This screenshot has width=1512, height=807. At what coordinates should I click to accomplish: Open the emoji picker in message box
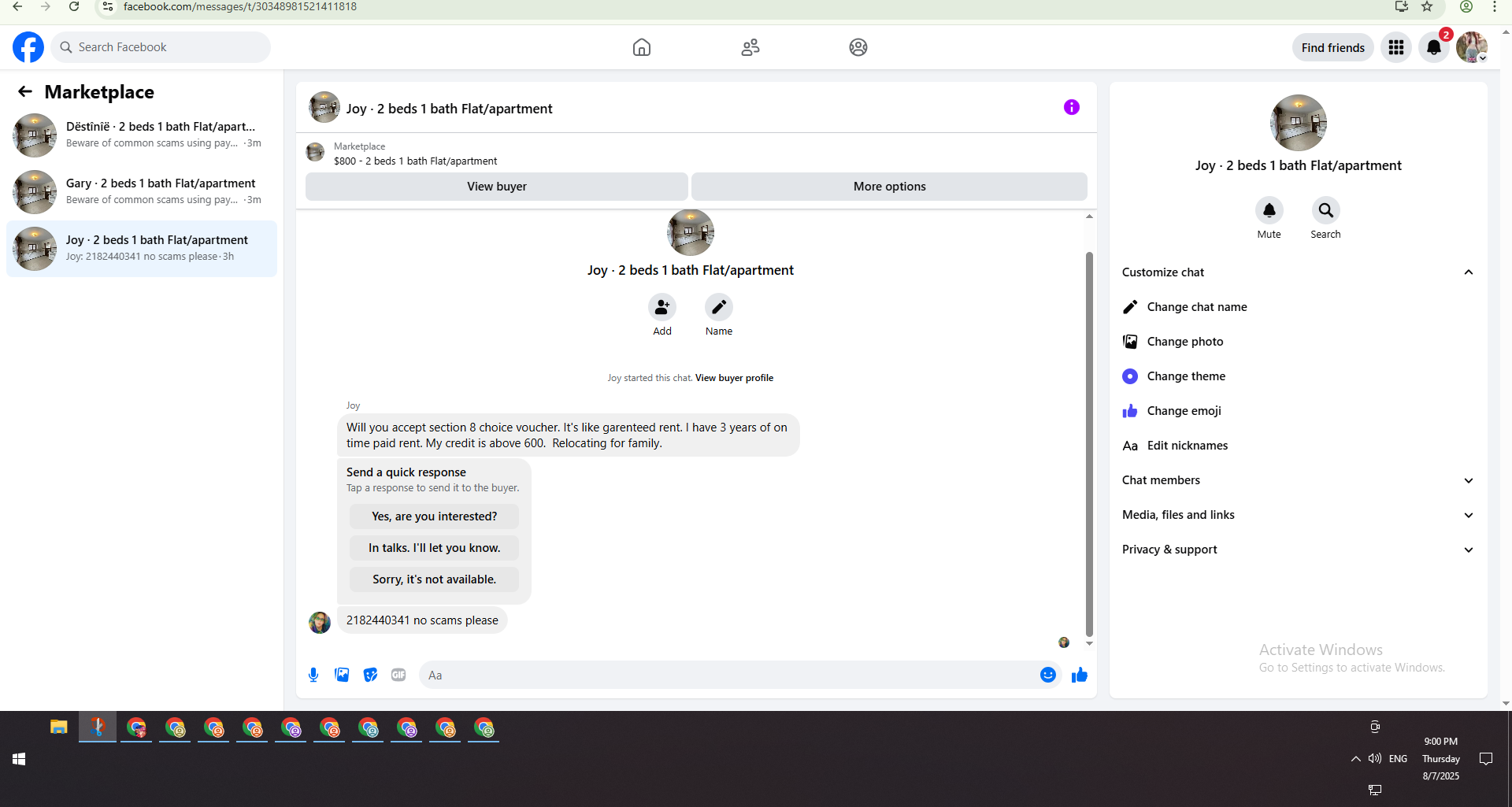point(1048,675)
